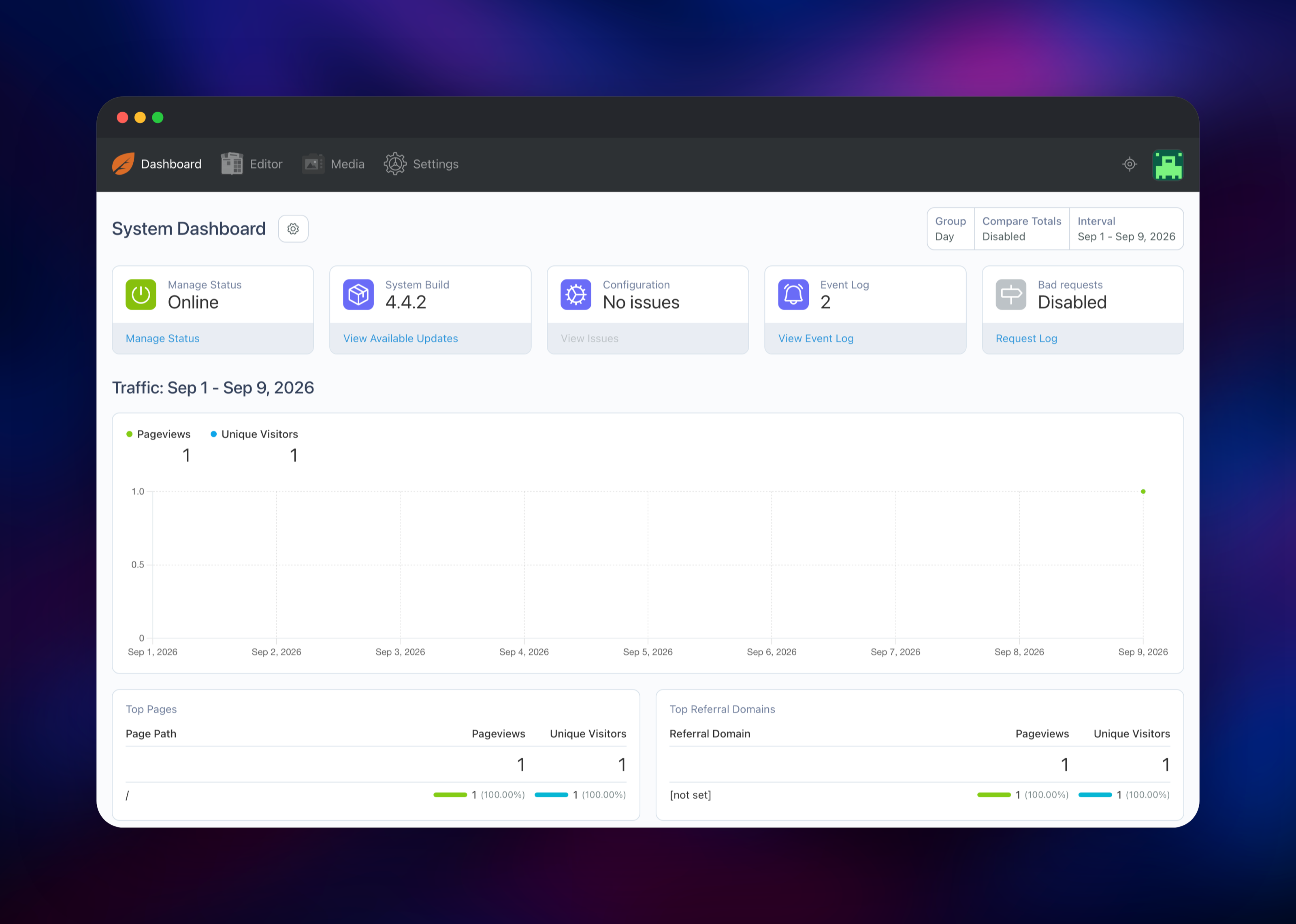Click the Settings gear icon in navbar
The height and width of the screenshot is (924, 1296).
(394, 164)
